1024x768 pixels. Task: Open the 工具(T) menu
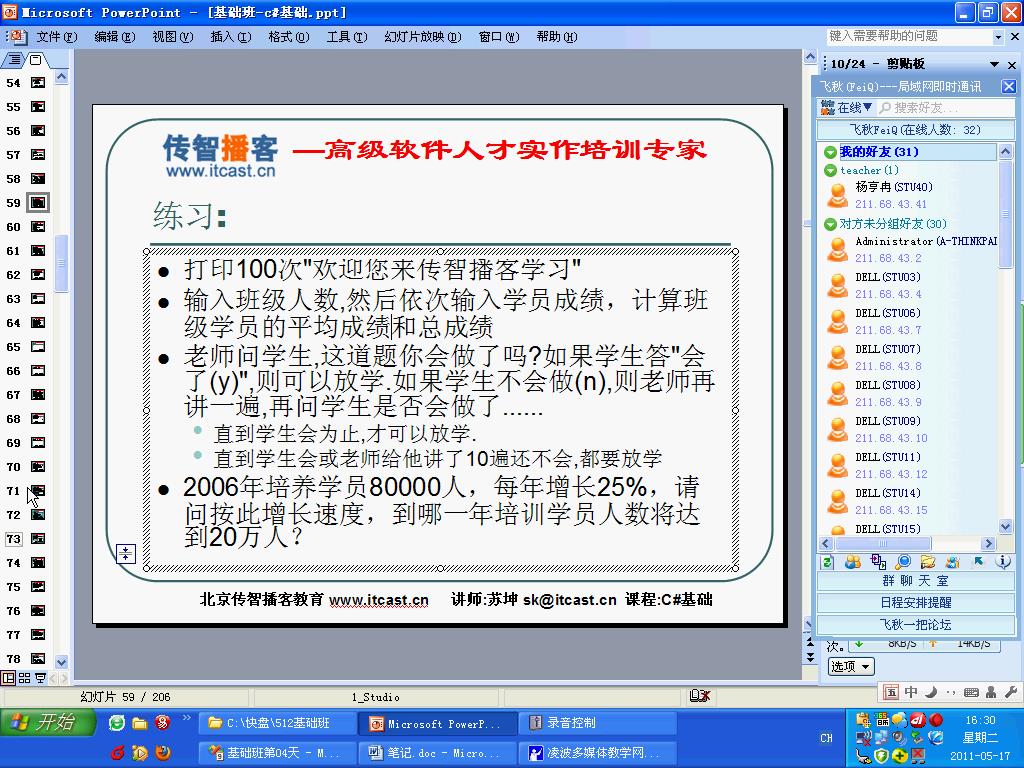click(347, 37)
